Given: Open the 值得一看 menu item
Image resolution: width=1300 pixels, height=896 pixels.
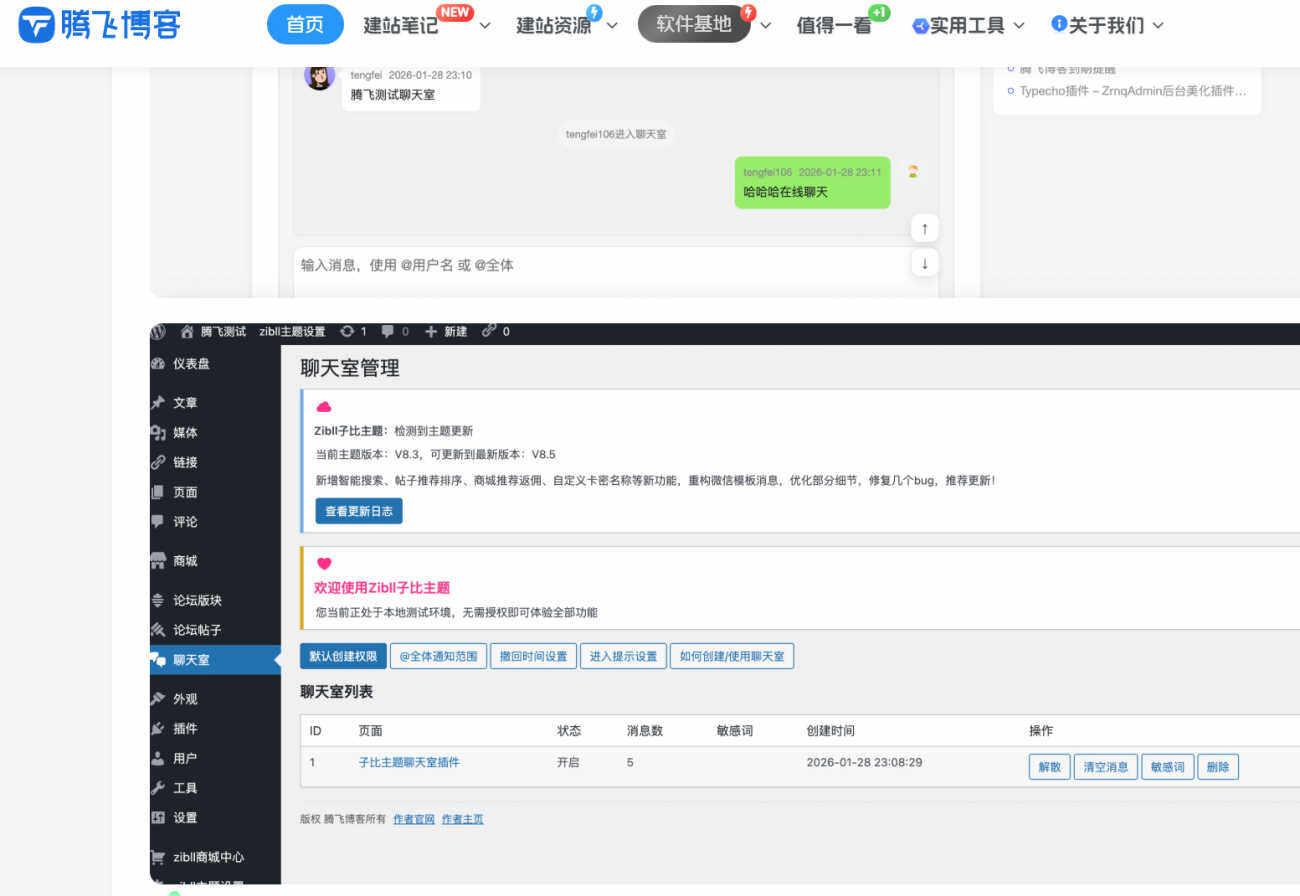Looking at the screenshot, I should click(830, 26).
